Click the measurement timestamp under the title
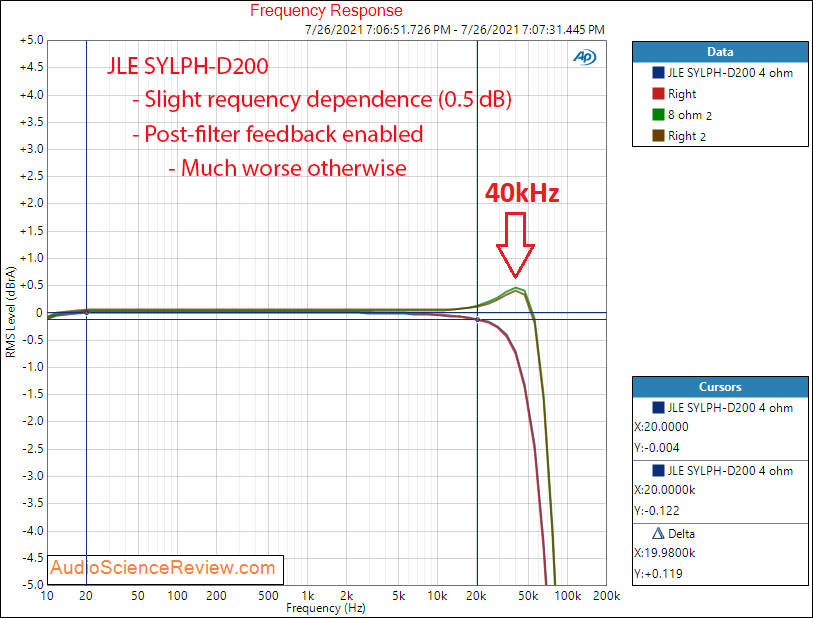Screen dimensions: 813x618 tap(455, 30)
